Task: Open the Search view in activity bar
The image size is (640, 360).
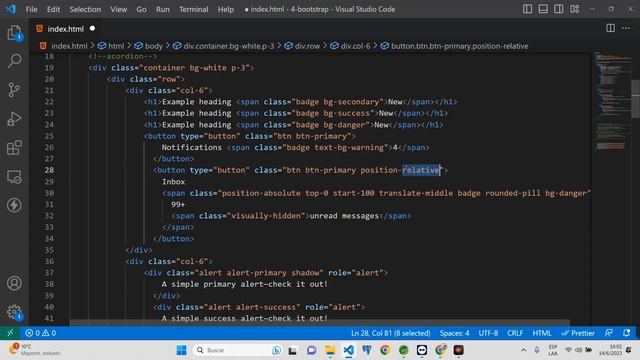Action: pos(14,61)
